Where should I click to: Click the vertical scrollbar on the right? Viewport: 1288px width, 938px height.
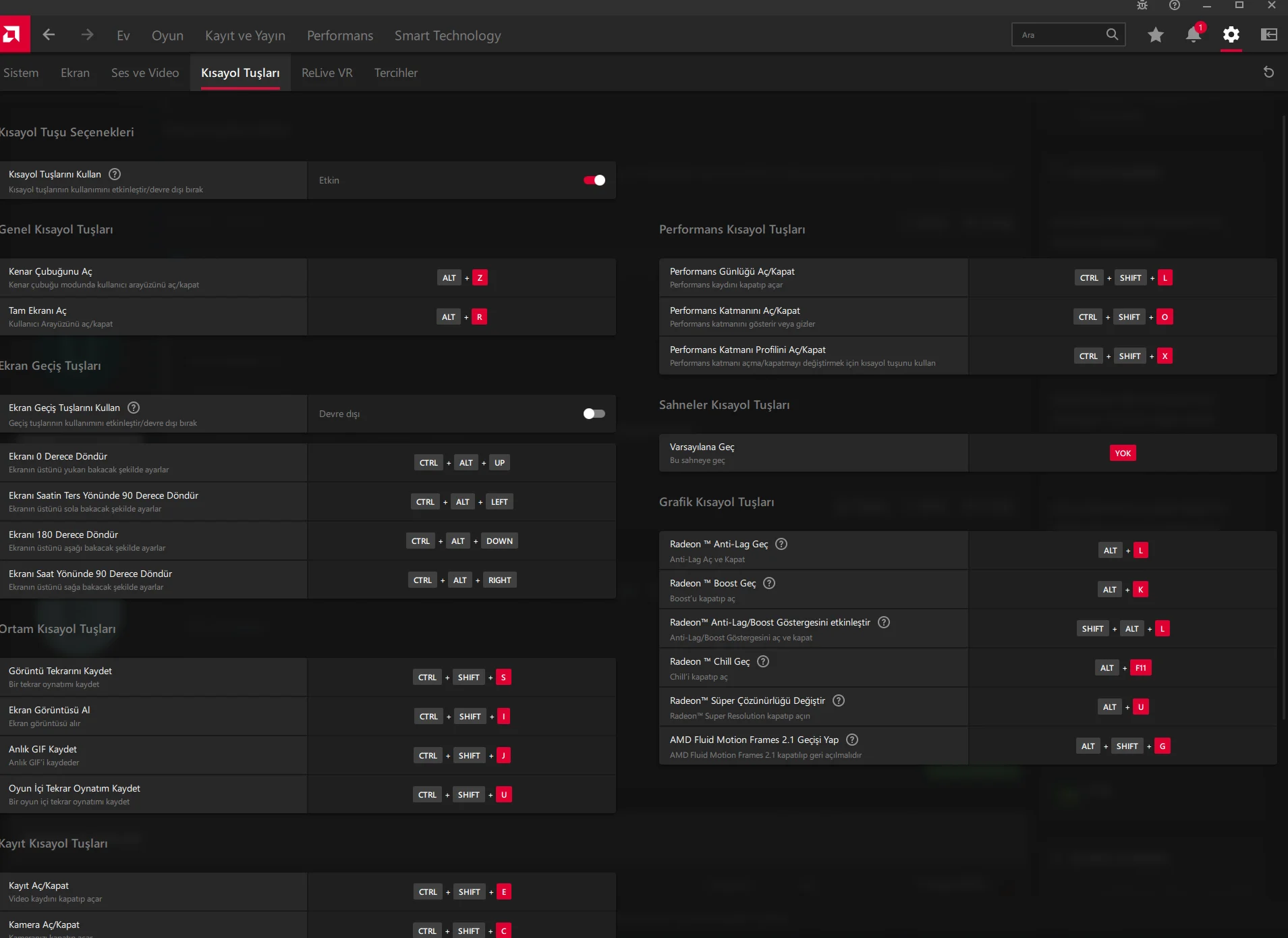(1283, 418)
